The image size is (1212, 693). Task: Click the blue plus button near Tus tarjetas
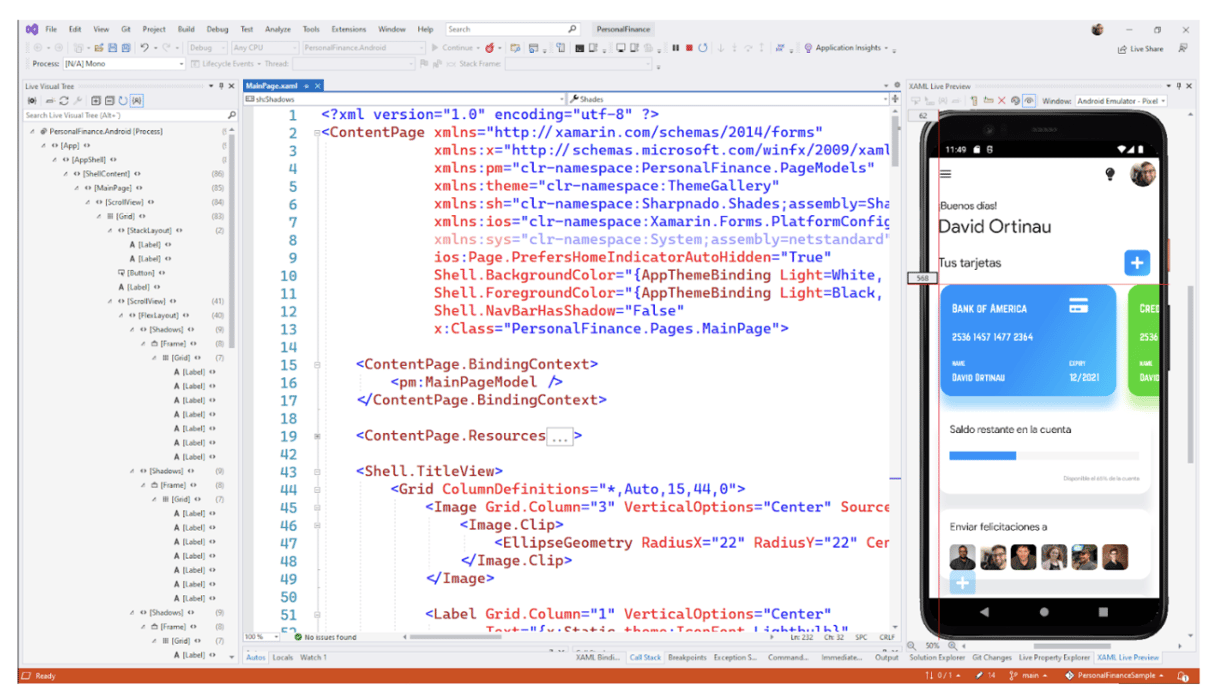(1136, 263)
